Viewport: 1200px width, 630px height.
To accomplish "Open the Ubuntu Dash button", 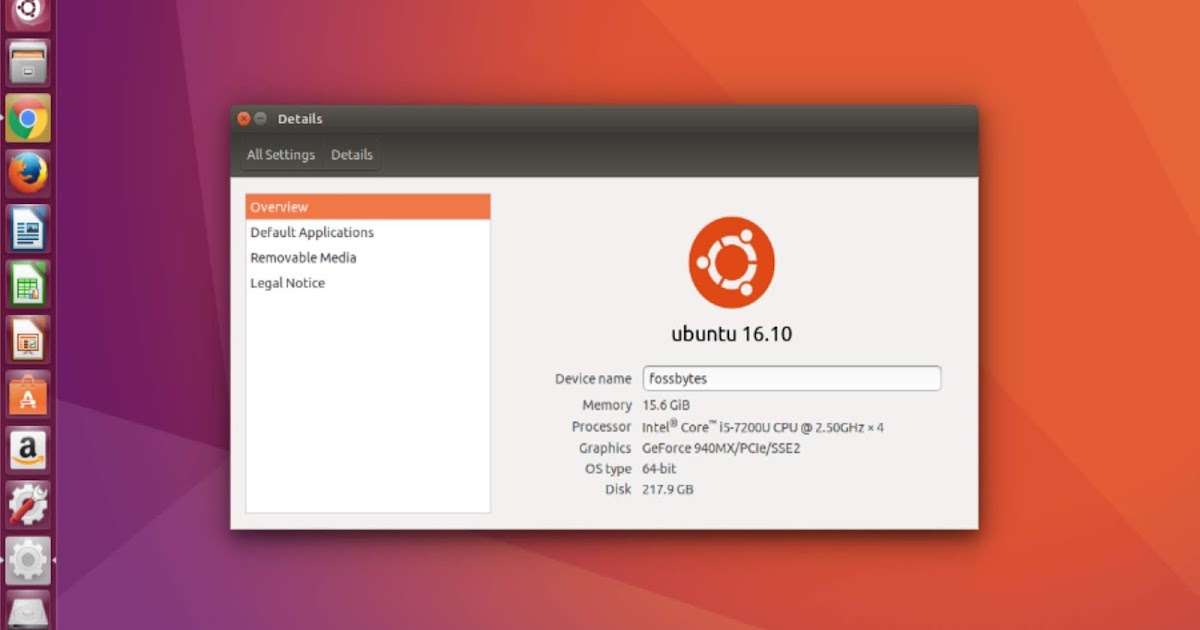I will click(28, 13).
